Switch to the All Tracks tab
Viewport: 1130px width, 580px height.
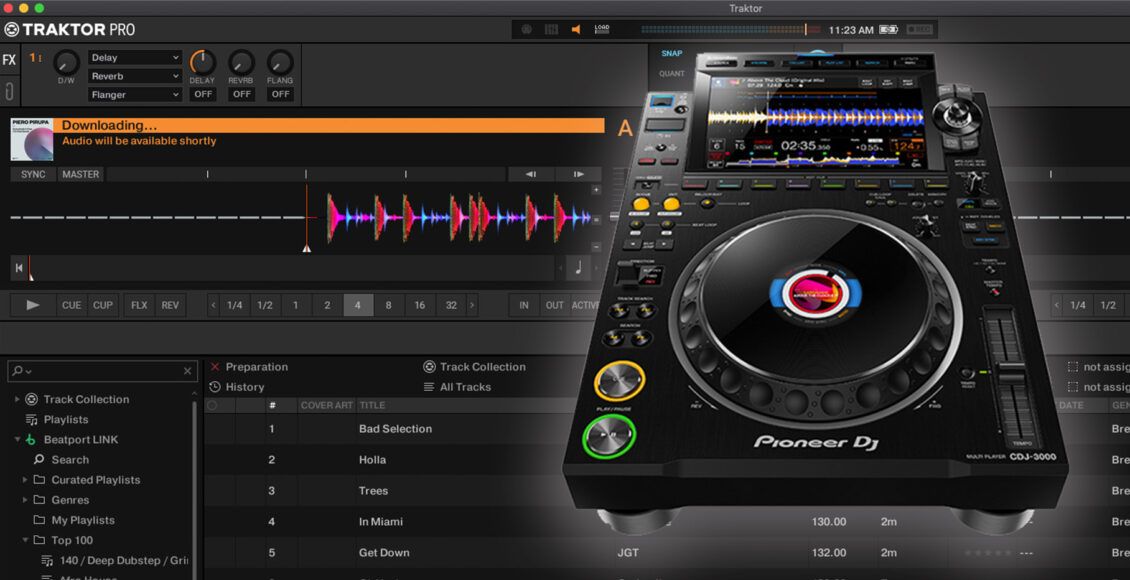[465, 387]
